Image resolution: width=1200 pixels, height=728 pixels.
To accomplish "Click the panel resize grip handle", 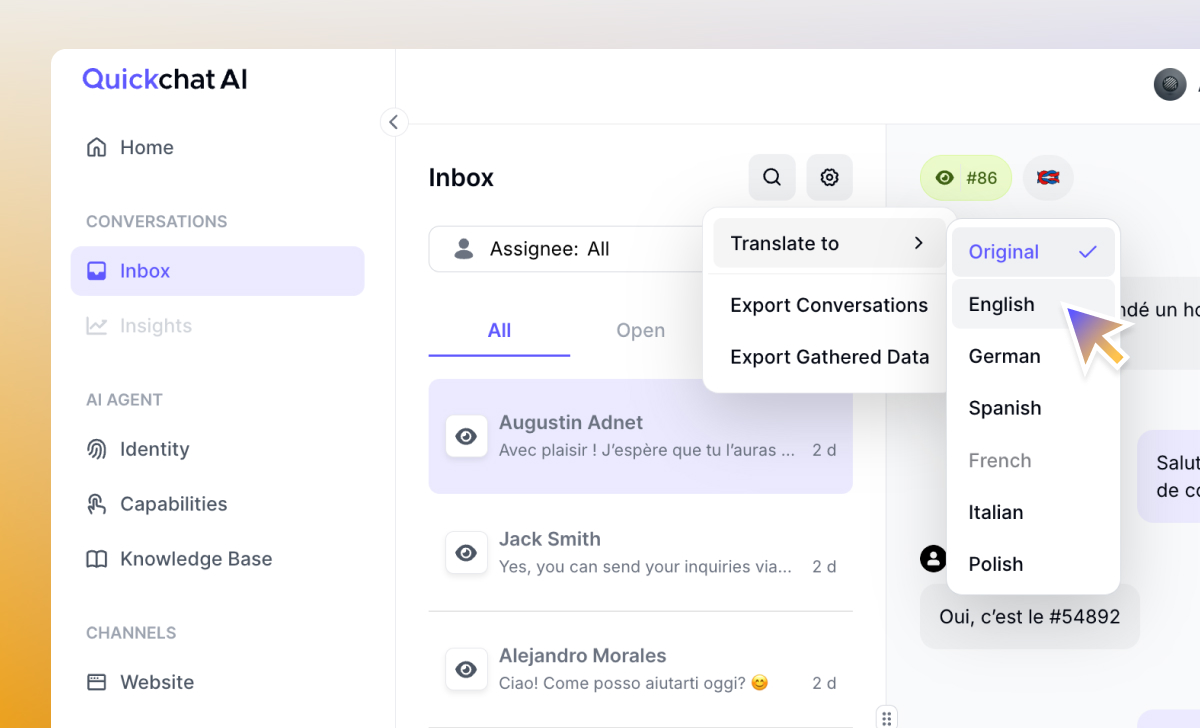I will [886, 717].
